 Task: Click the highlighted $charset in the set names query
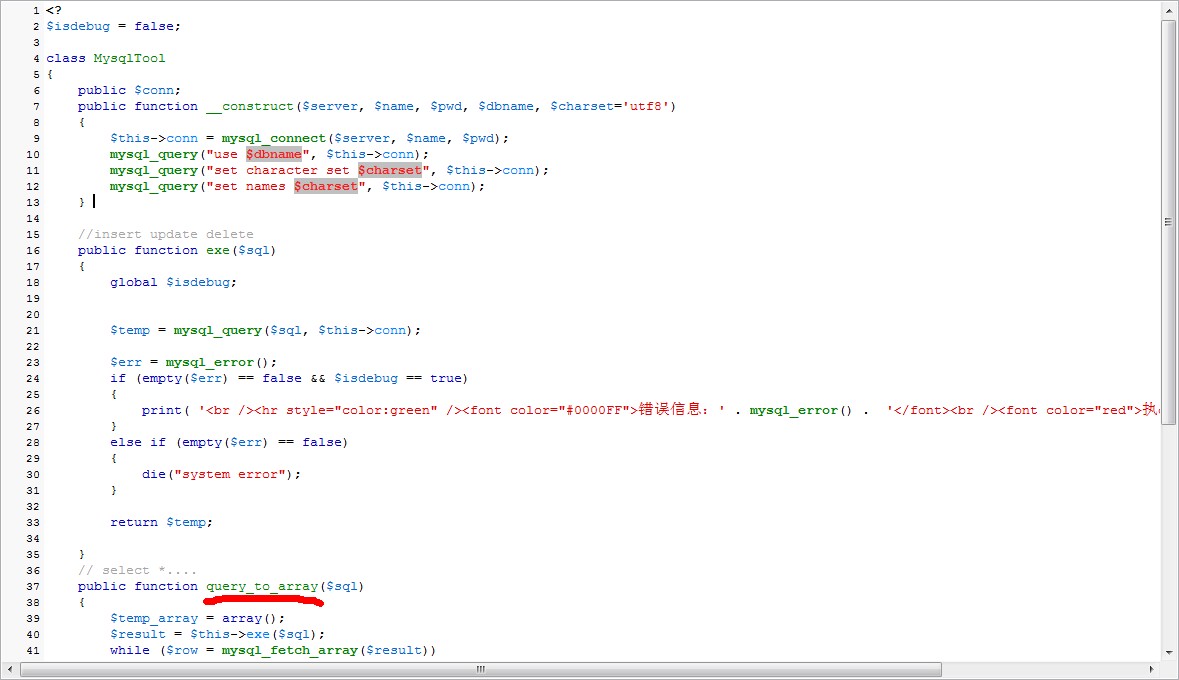click(325, 186)
